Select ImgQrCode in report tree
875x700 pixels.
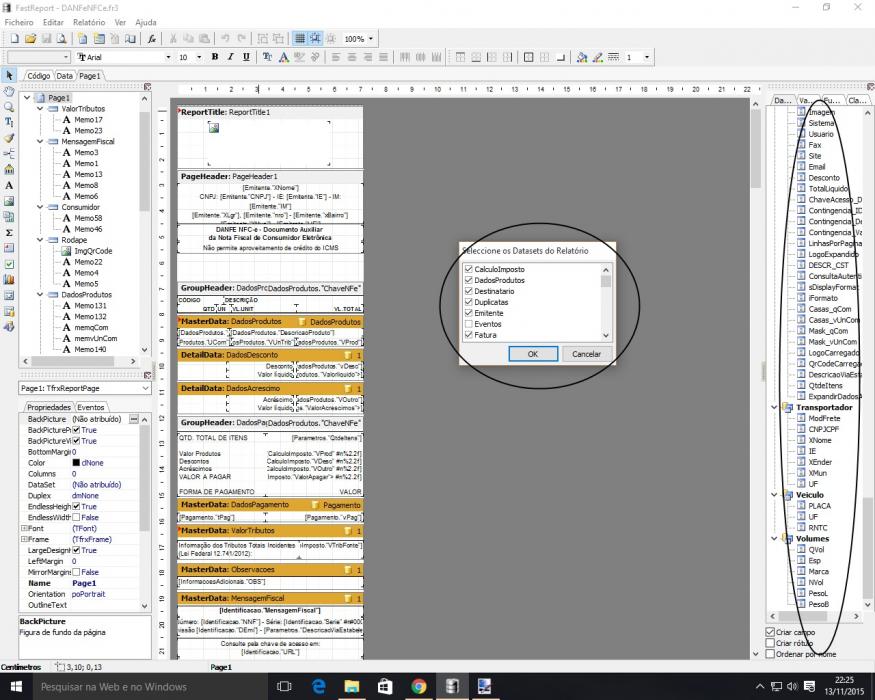click(93, 251)
